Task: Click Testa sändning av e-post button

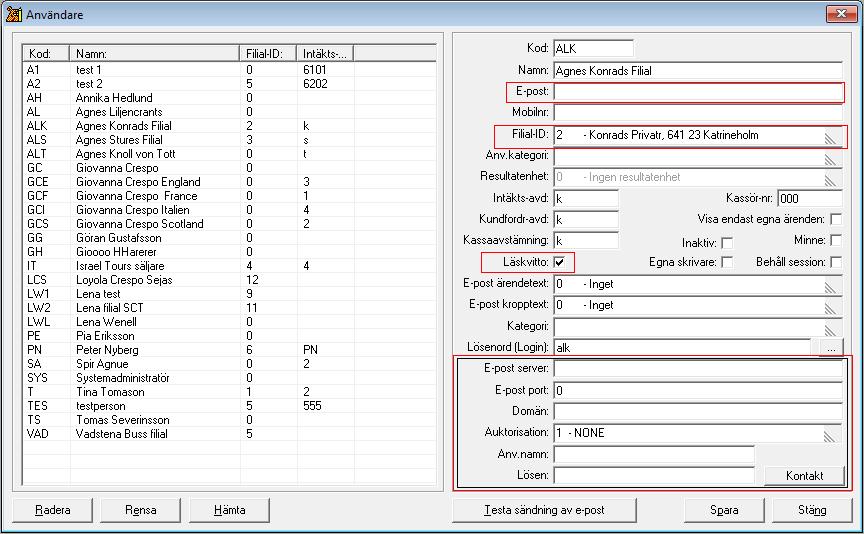Action: (x=544, y=510)
